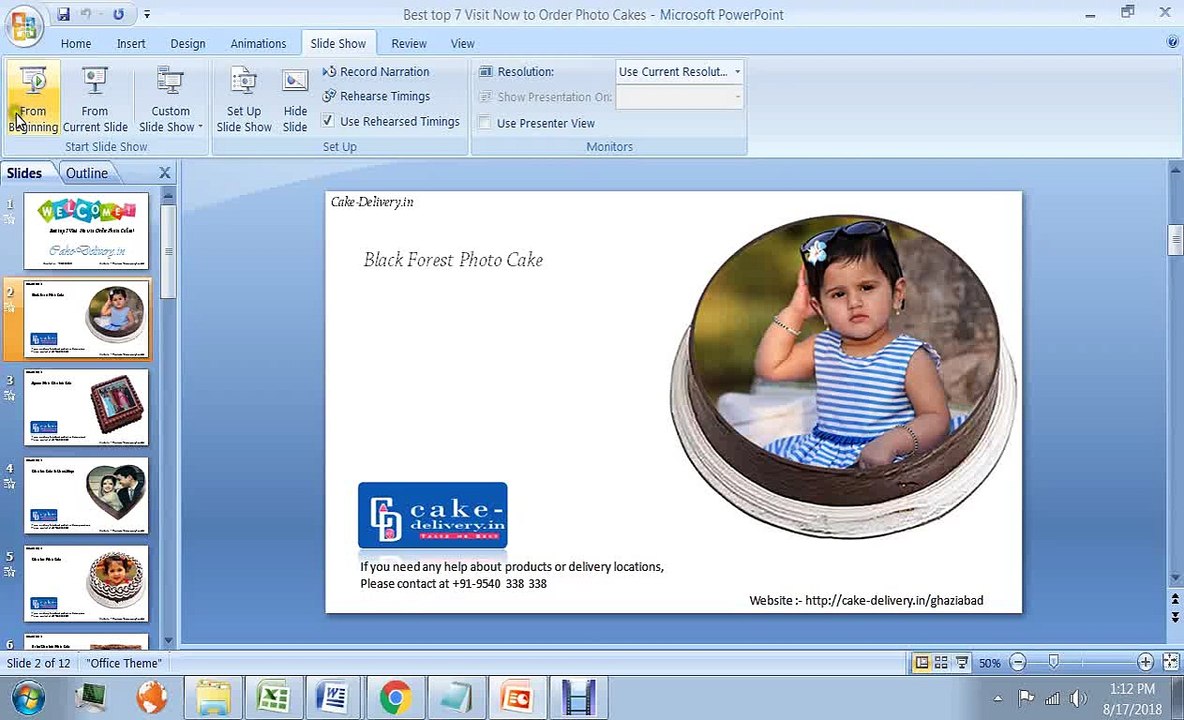This screenshot has height=720, width=1184.
Task: Click the 50% zoom level
Action: pos(989,663)
